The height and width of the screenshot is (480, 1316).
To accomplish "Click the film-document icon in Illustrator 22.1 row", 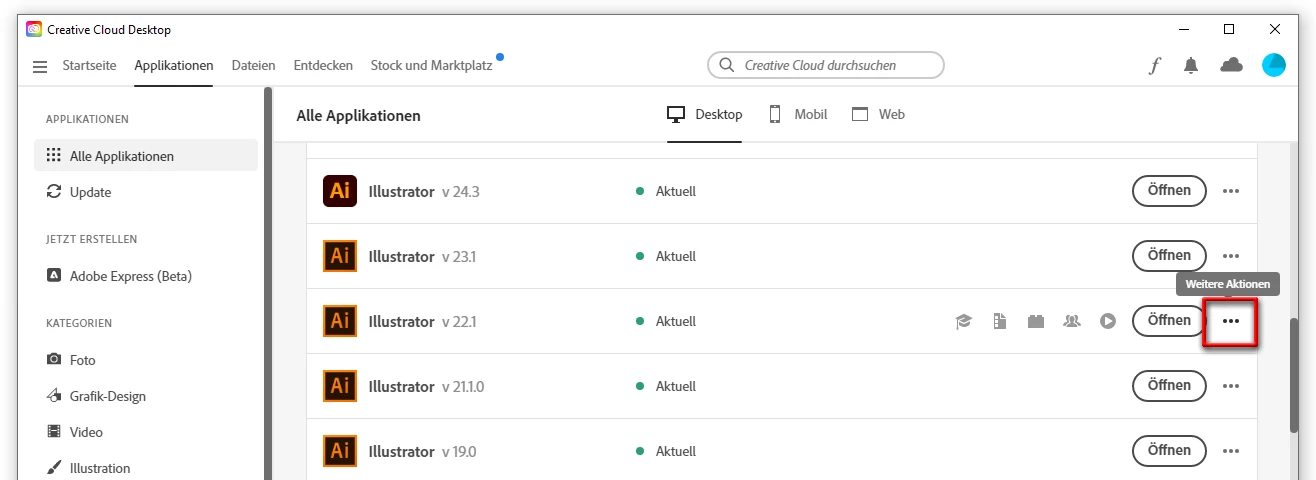I will [999, 321].
